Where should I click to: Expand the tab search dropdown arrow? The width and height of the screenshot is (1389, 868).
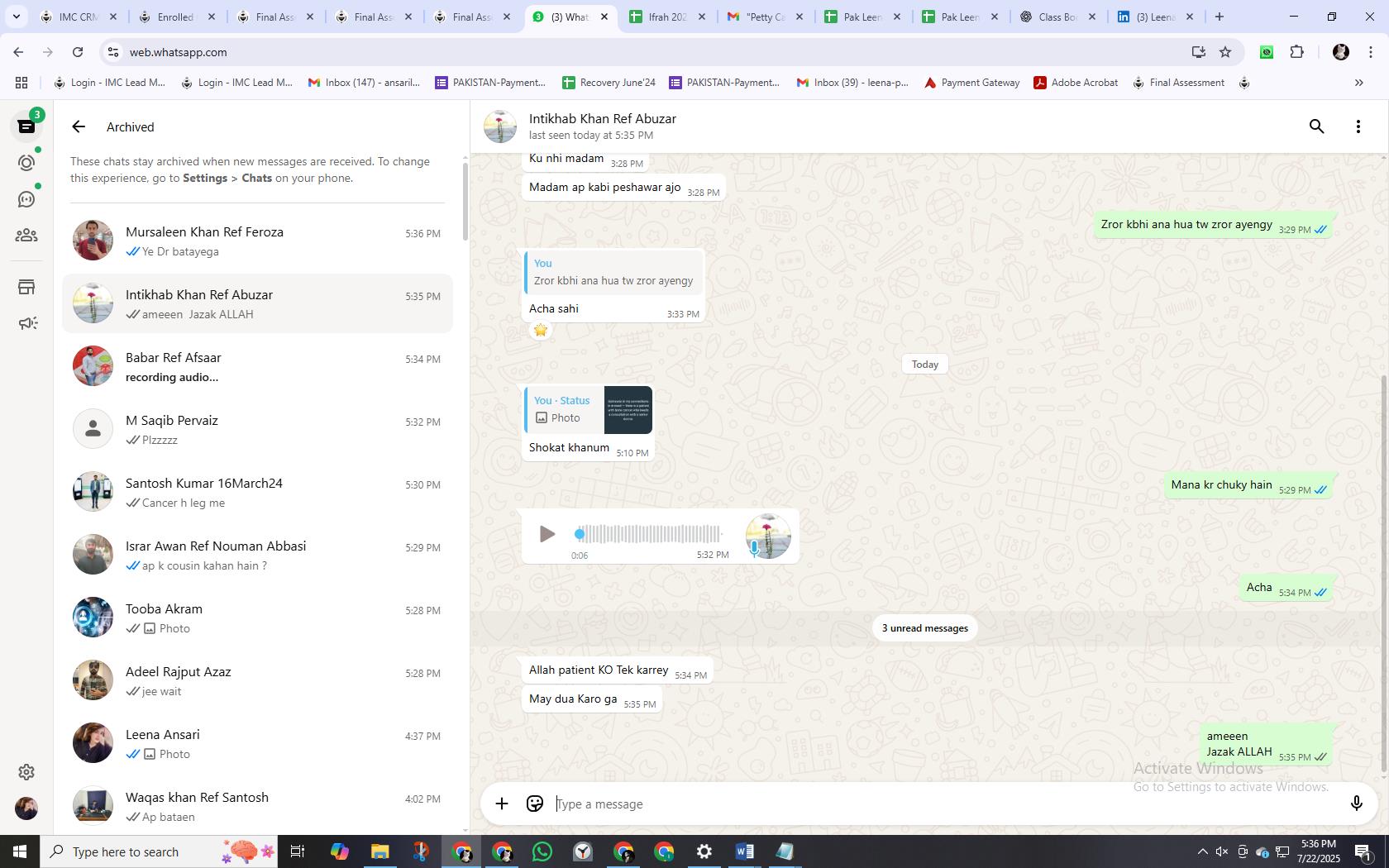[16, 17]
